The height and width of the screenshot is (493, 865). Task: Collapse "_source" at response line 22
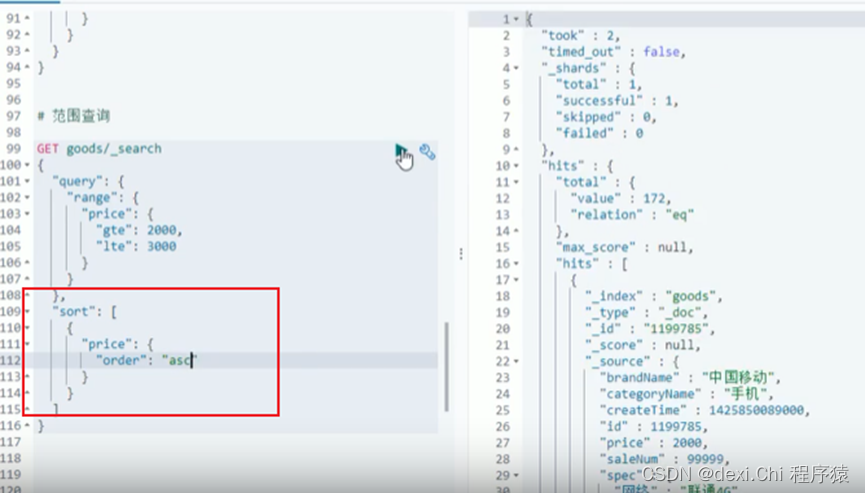click(x=516, y=362)
